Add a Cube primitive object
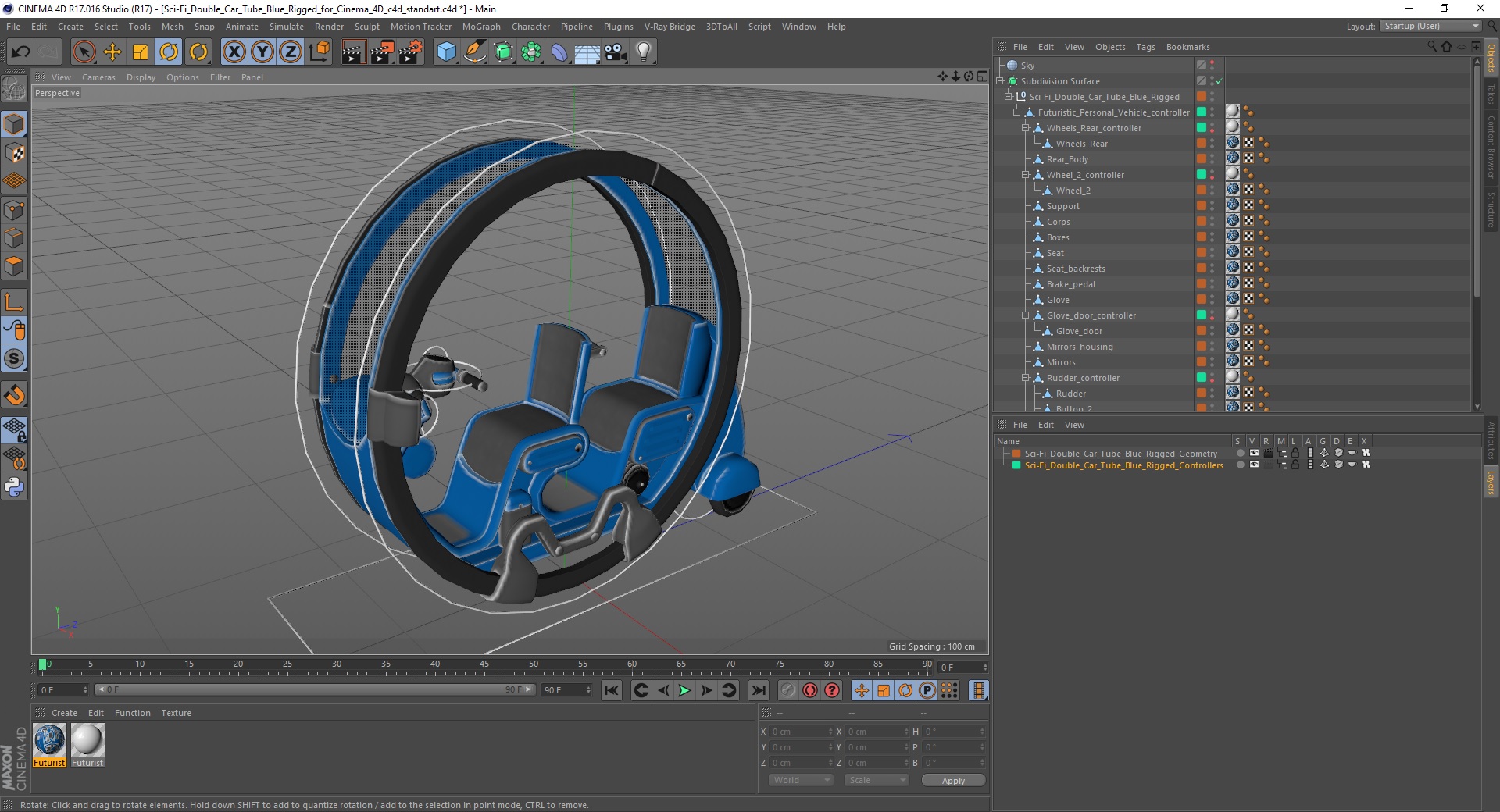 (x=446, y=52)
